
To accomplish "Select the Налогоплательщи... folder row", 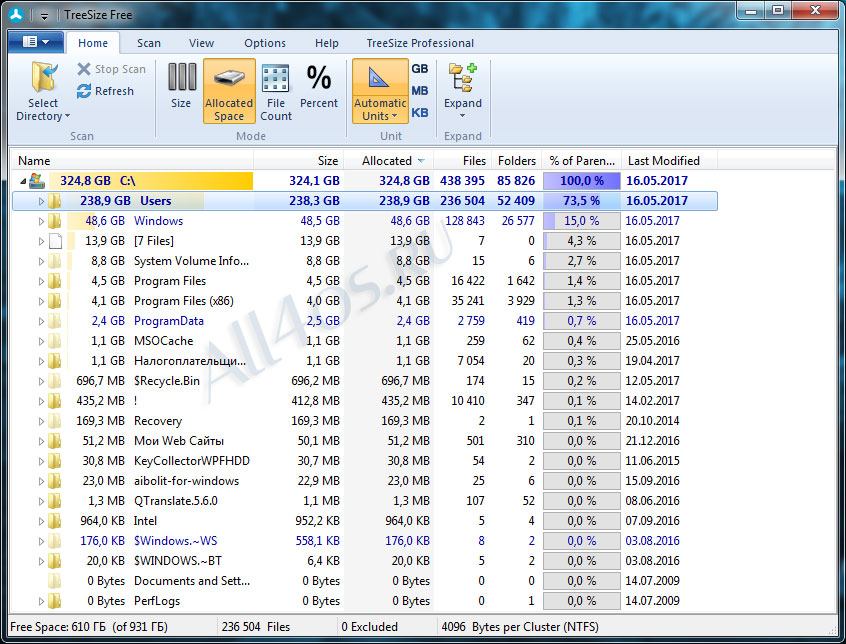I will pos(364,361).
